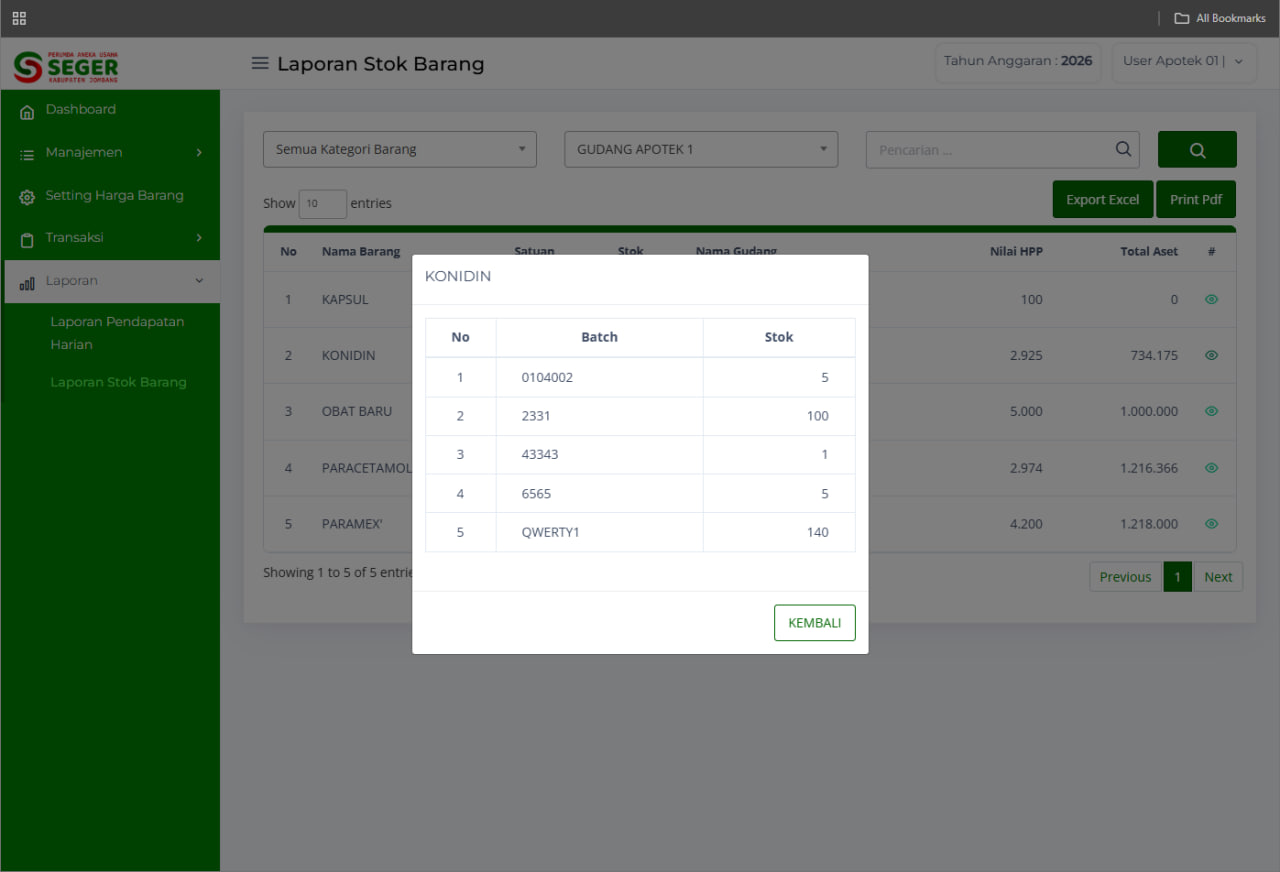The image size is (1280, 872).
Task: Click the Stok column header in dialog
Action: (x=779, y=337)
